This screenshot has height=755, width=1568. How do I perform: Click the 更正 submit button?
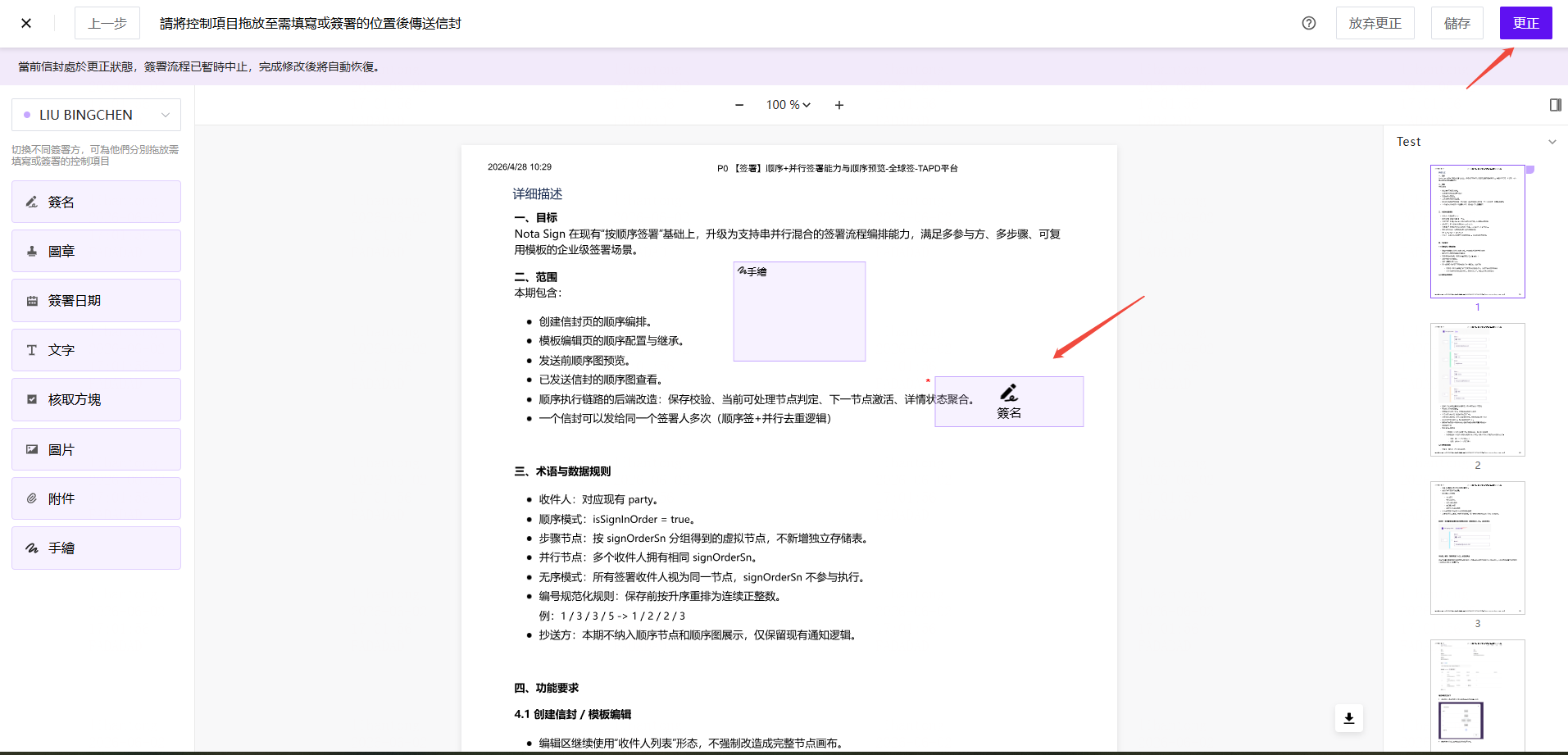1525,23
